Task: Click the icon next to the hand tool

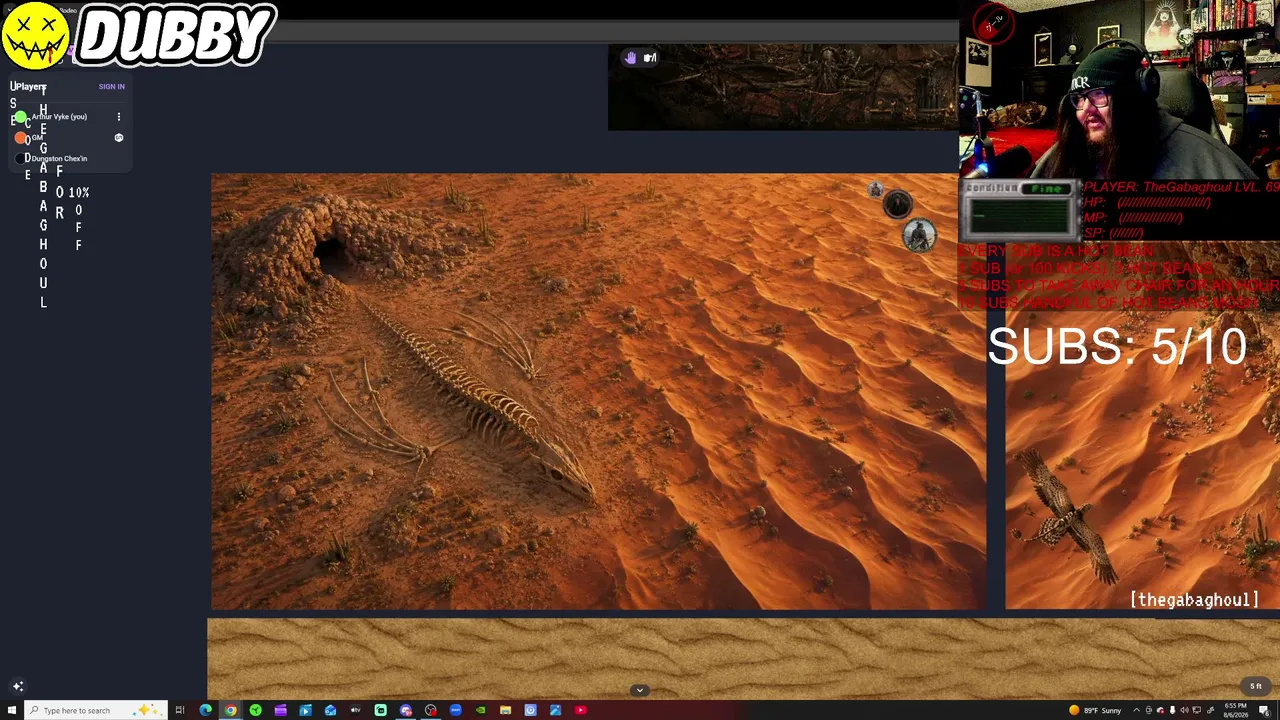Action: [x=650, y=58]
